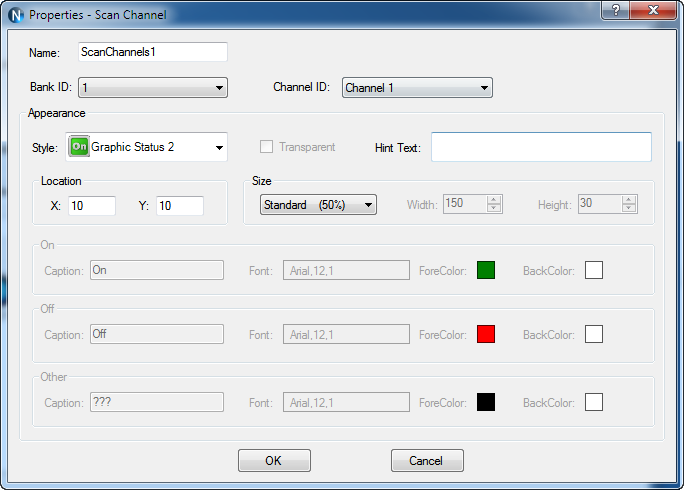Pick the Other BackColor white swatch

click(594, 402)
